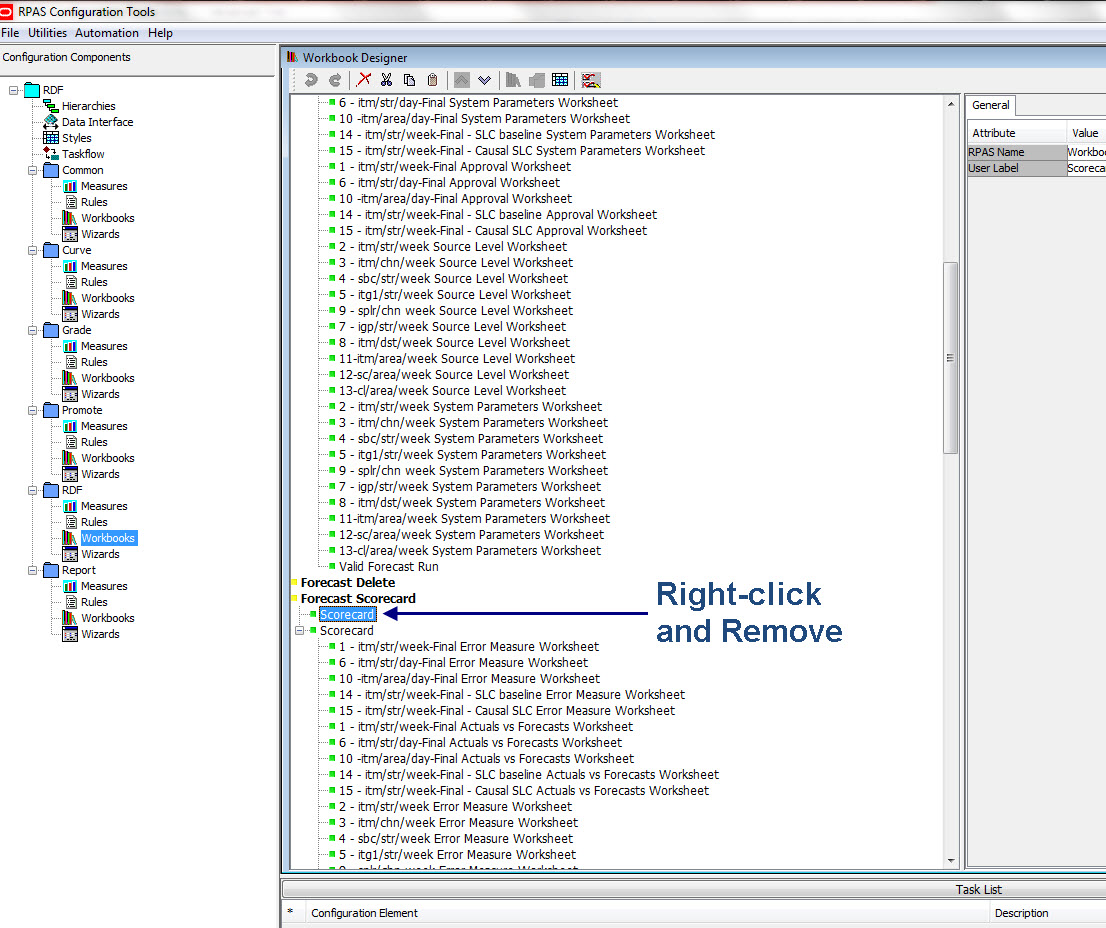Select Wizards under the RDF folder
Screen dimensions: 1106x928
[x=100, y=554]
